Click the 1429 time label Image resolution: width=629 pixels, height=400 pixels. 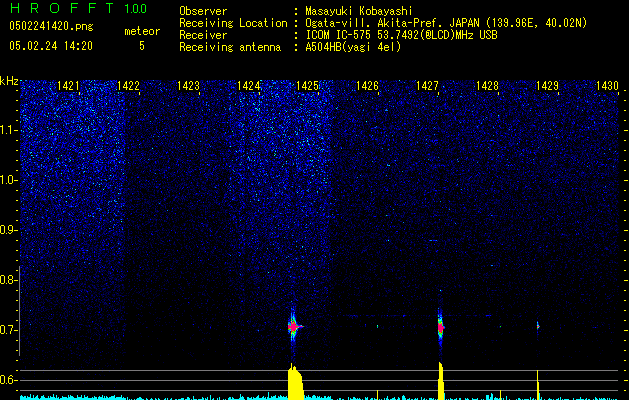point(547,86)
